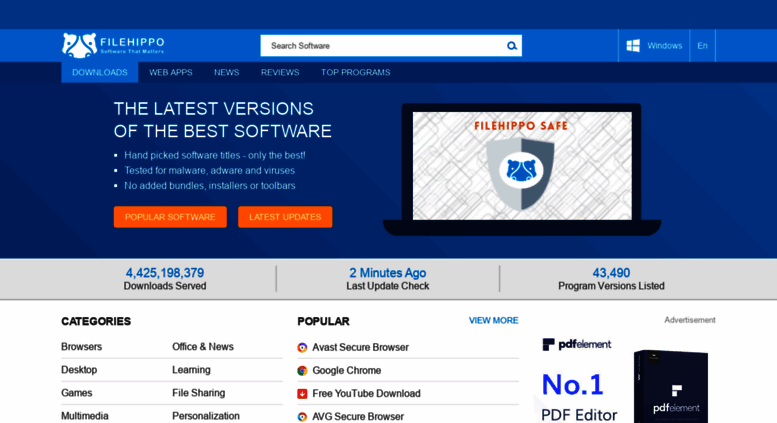Click the Tested for malware bullet text
Image resolution: width=777 pixels, height=423 pixels.
pyautogui.click(x=209, y=170)
